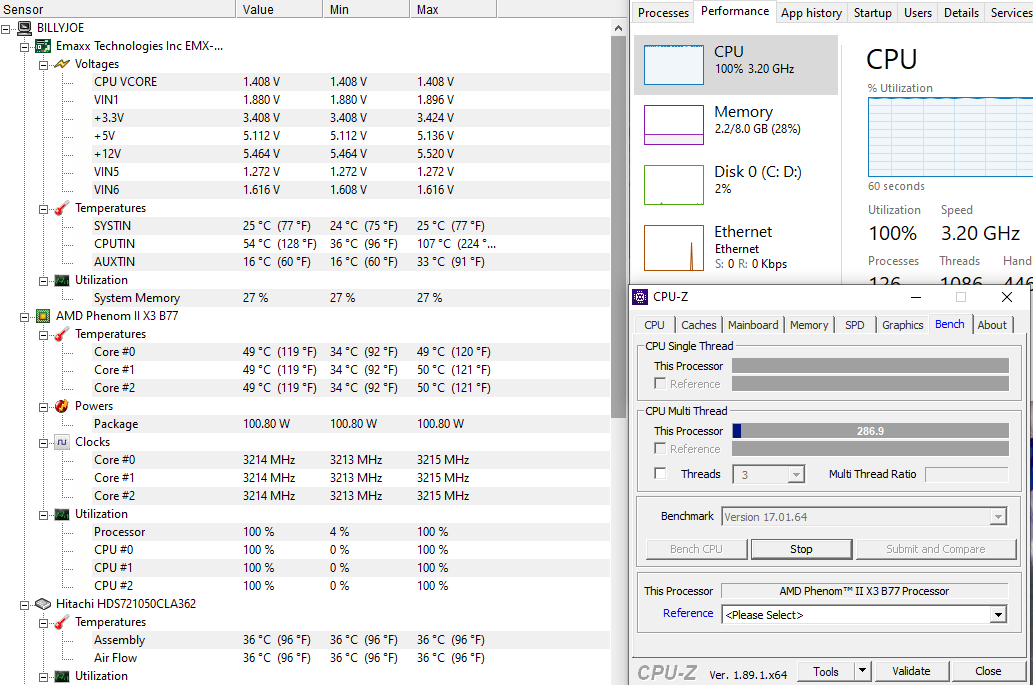The image size is (1033, 685).
Task: Toggle the Reference checkbox under CPU Multi Thread
Action: click(x=659, y=449)
